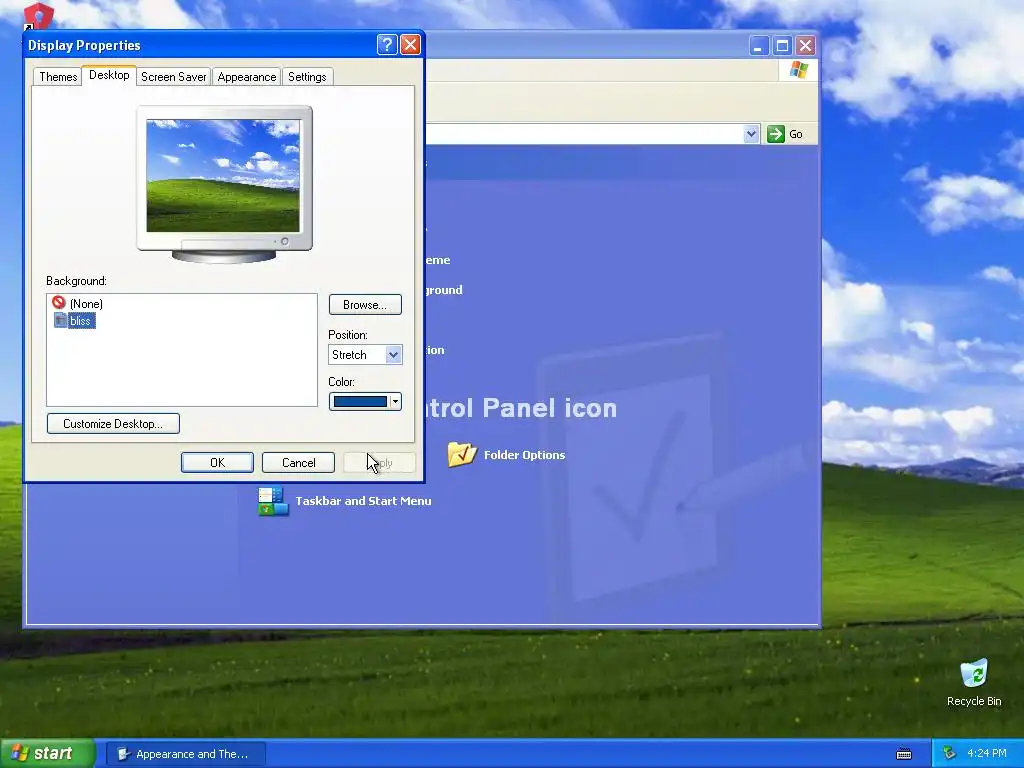This screenshot has height=768, width=1024.
Task: Open the Screen Saver tab
Action: 174,77
